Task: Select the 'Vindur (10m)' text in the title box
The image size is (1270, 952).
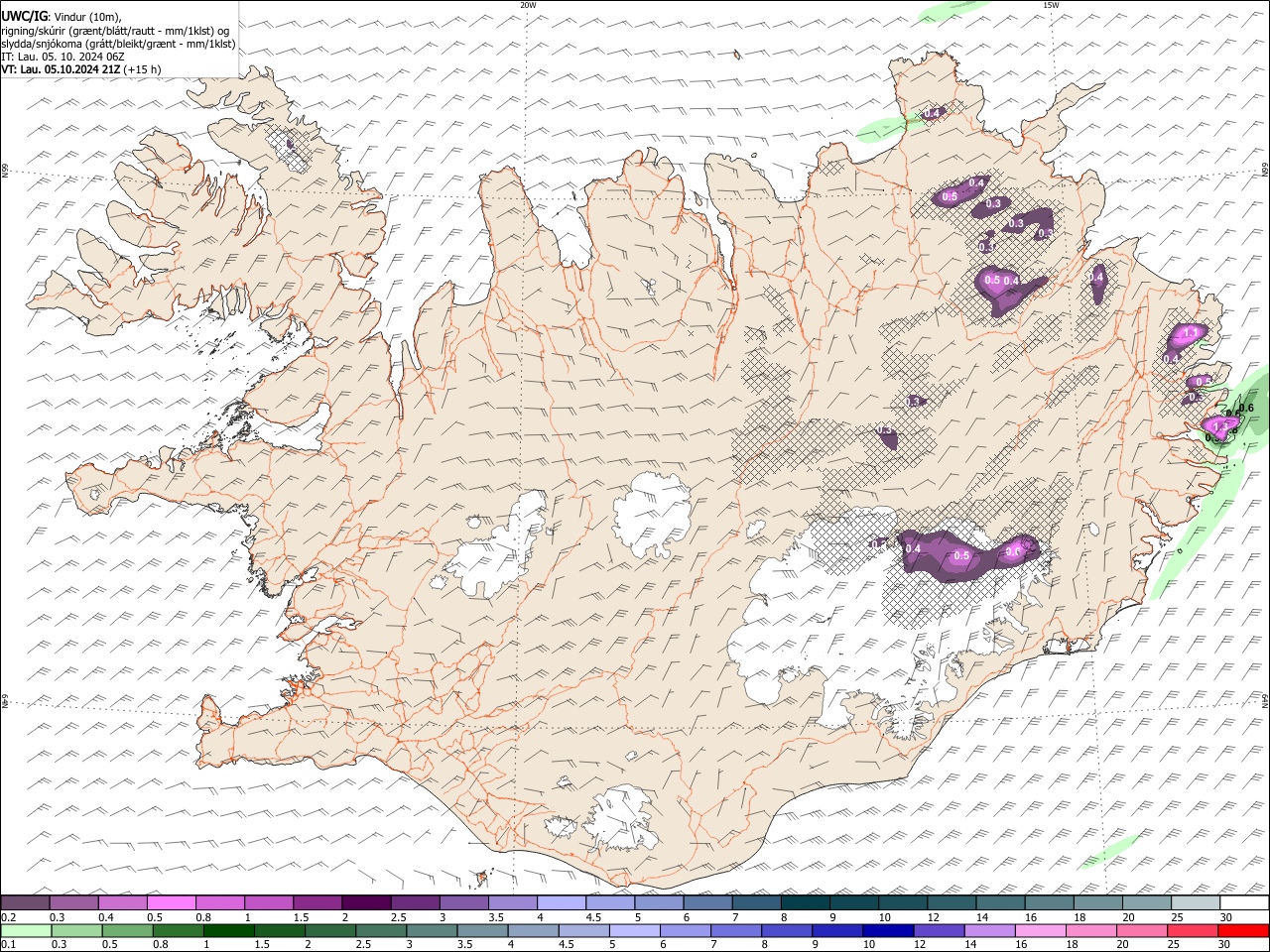Action: pyautogui.click(x=88, y=17)
